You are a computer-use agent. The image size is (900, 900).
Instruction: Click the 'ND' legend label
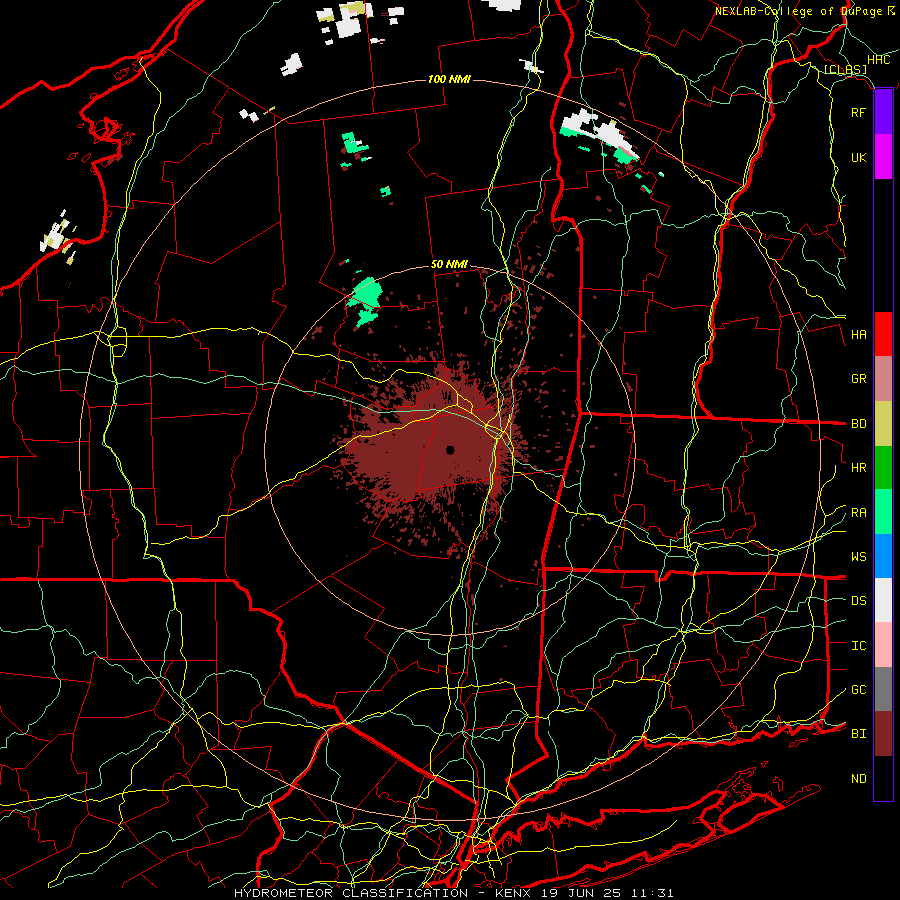pyautogui.click(x=858, y=779)
